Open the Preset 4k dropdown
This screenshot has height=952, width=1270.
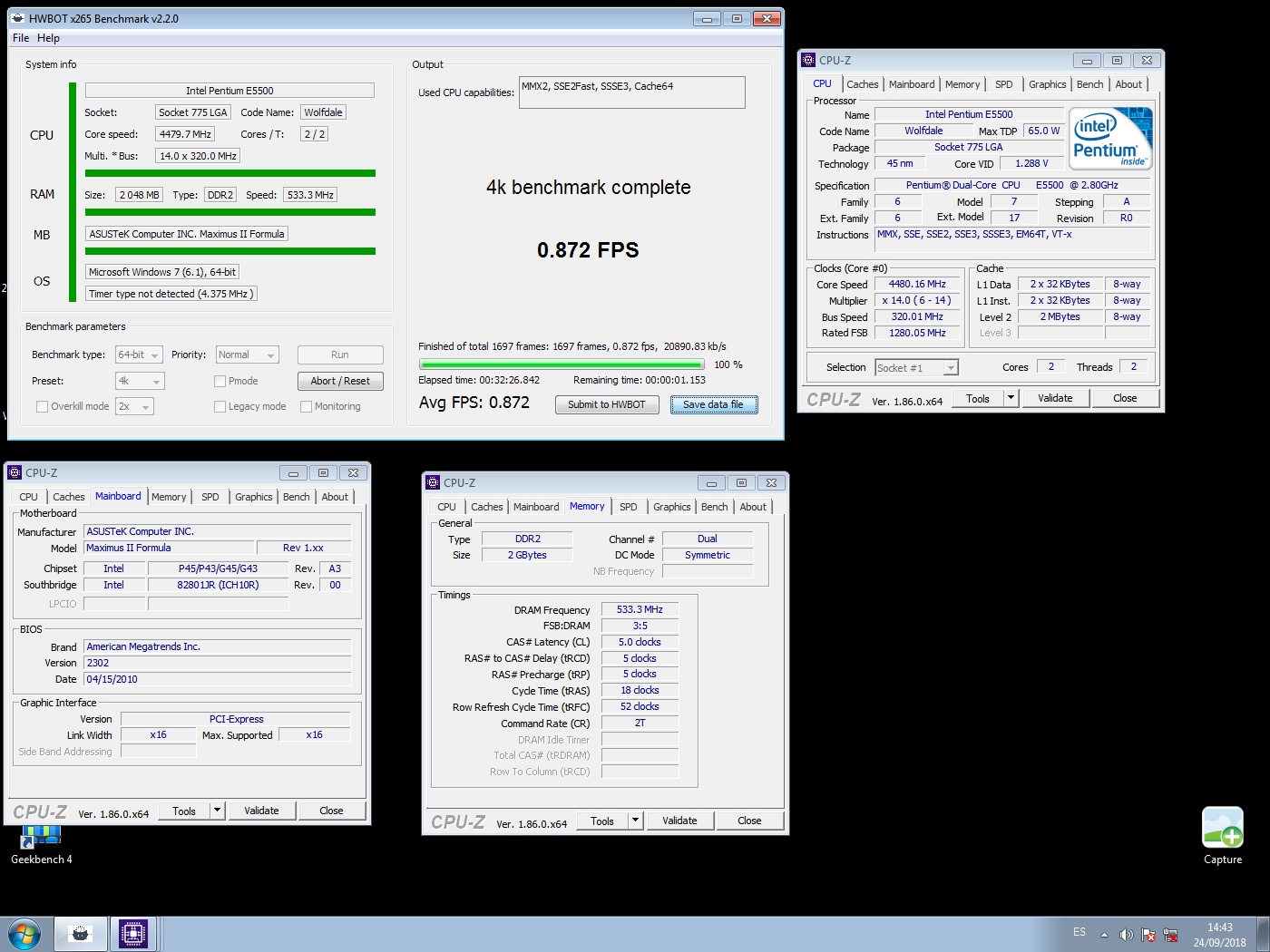pos(140,381)
